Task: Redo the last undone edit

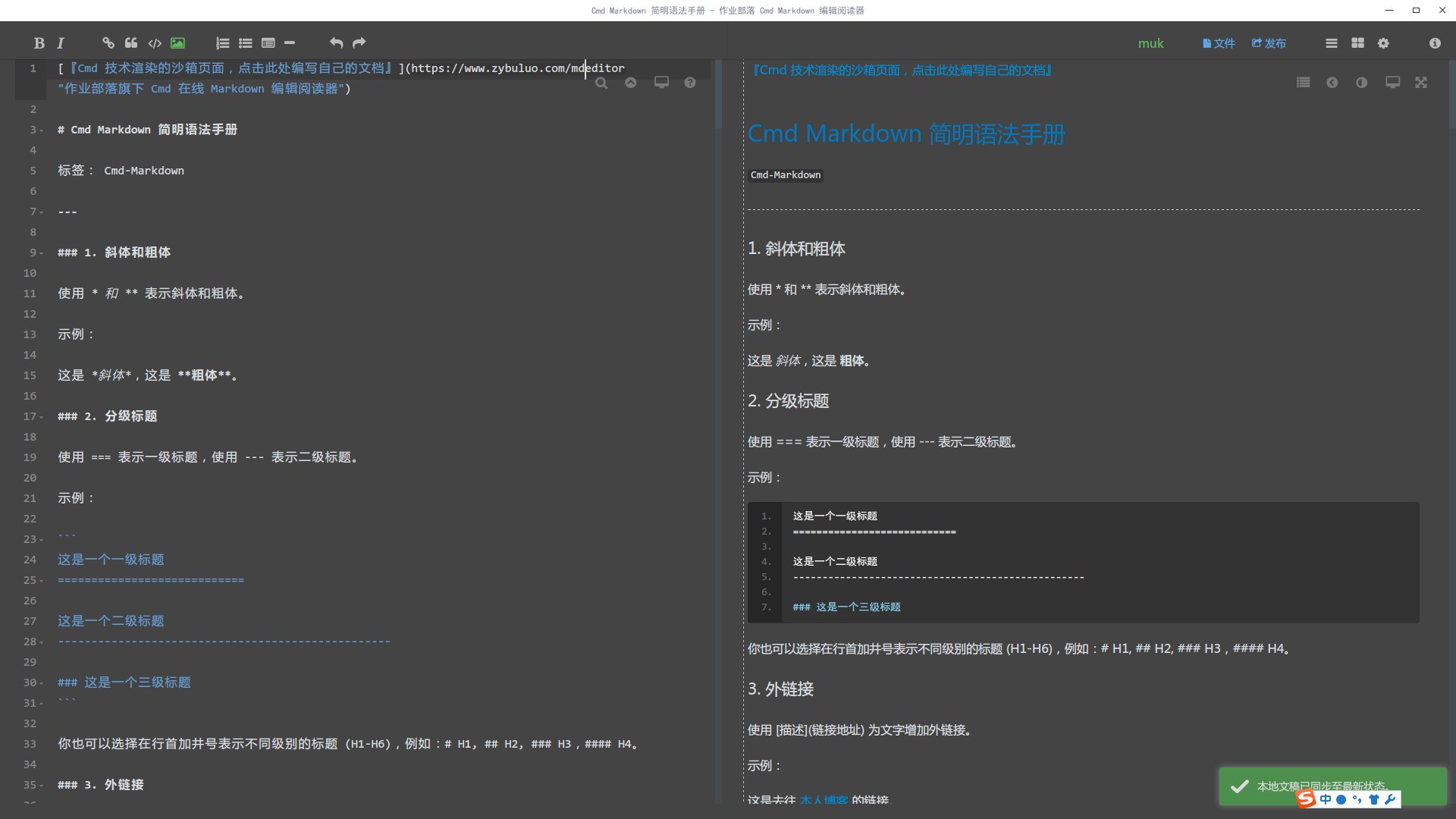Action: click(x=359, y=43)
